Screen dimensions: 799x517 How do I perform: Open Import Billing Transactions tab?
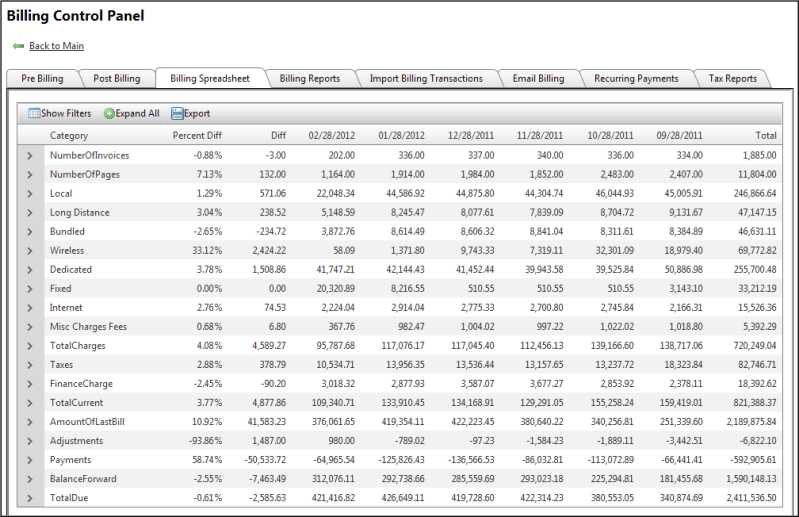(x=426, y=78)
